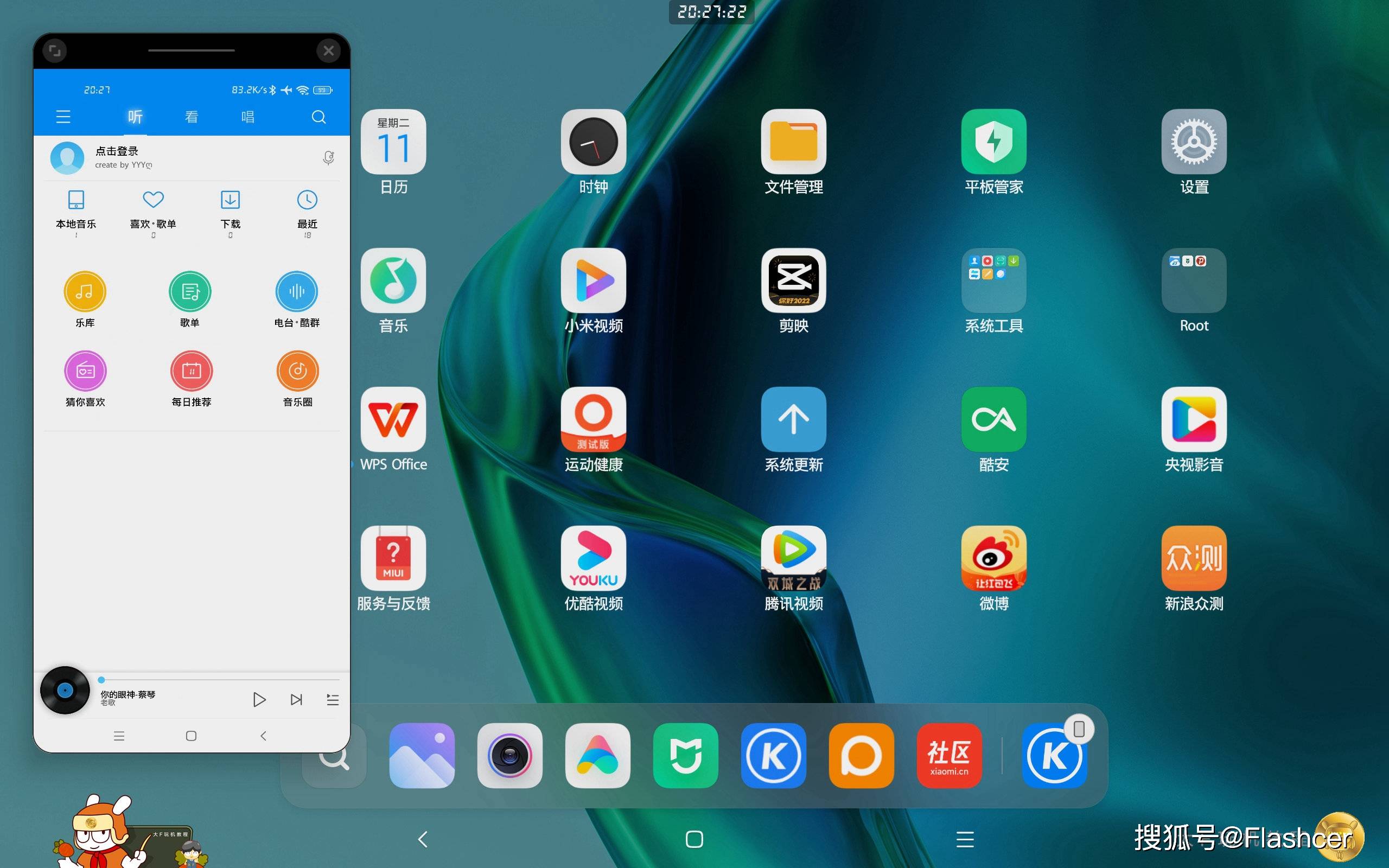Image resolution: width=1389 pixels, height=868 pixels.
Task: Expand the 系统工具 folder
Action: (994, 290)
